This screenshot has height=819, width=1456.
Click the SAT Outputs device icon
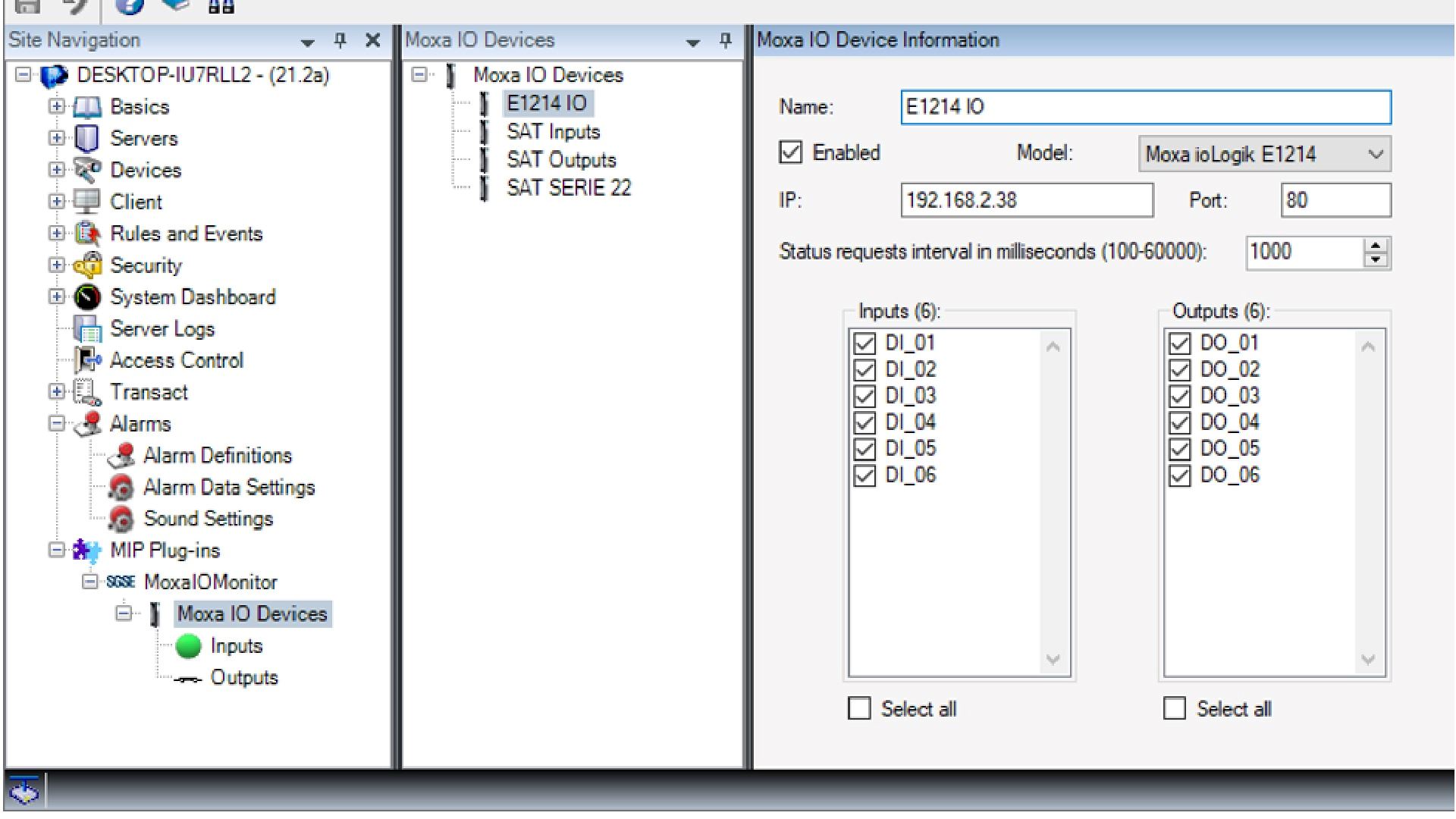pos(484,160)
